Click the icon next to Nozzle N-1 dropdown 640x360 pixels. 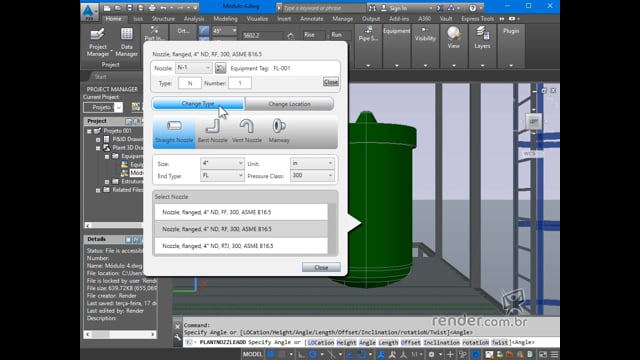[220, 68]
